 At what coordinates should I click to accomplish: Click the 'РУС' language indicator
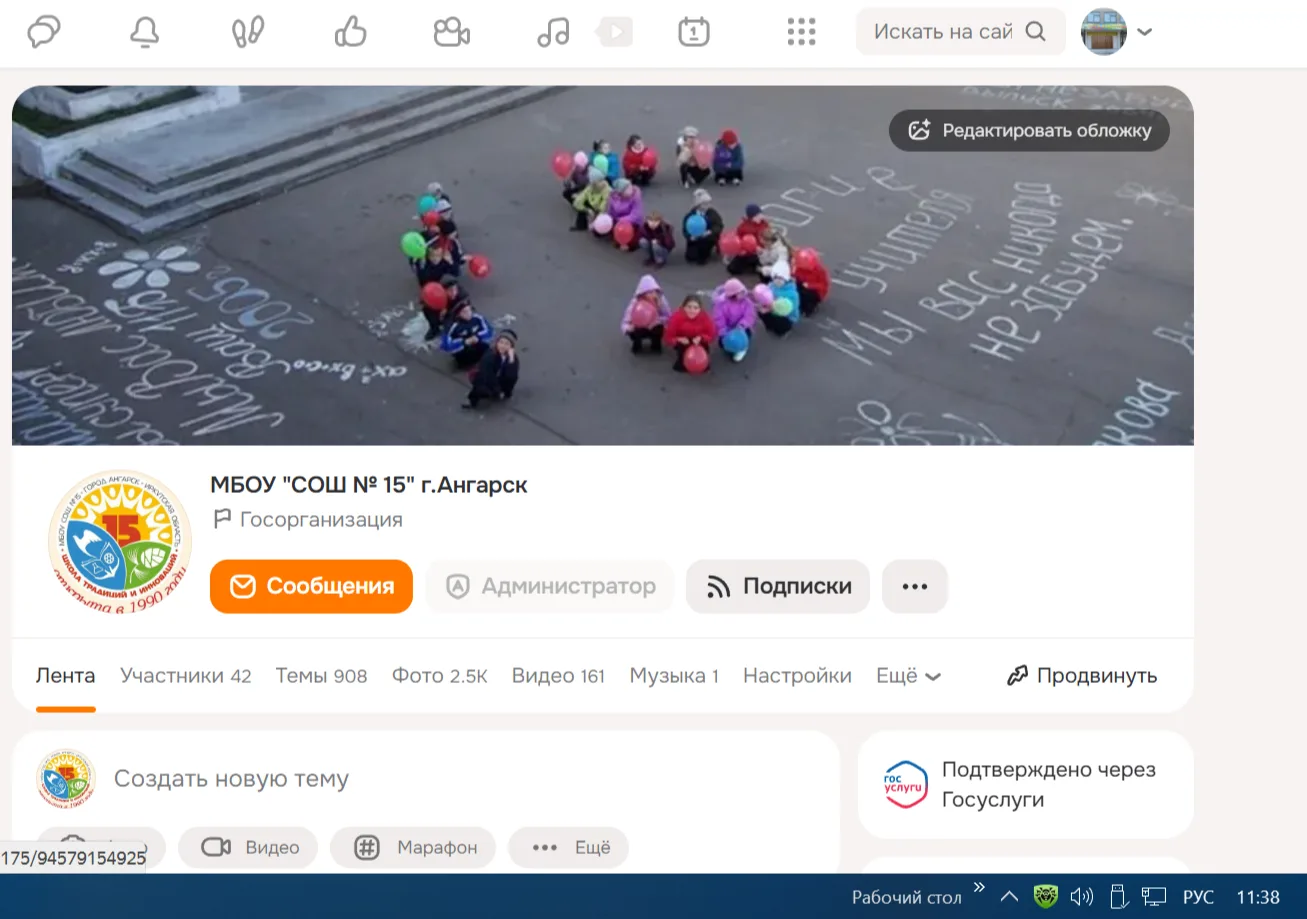1198,898
